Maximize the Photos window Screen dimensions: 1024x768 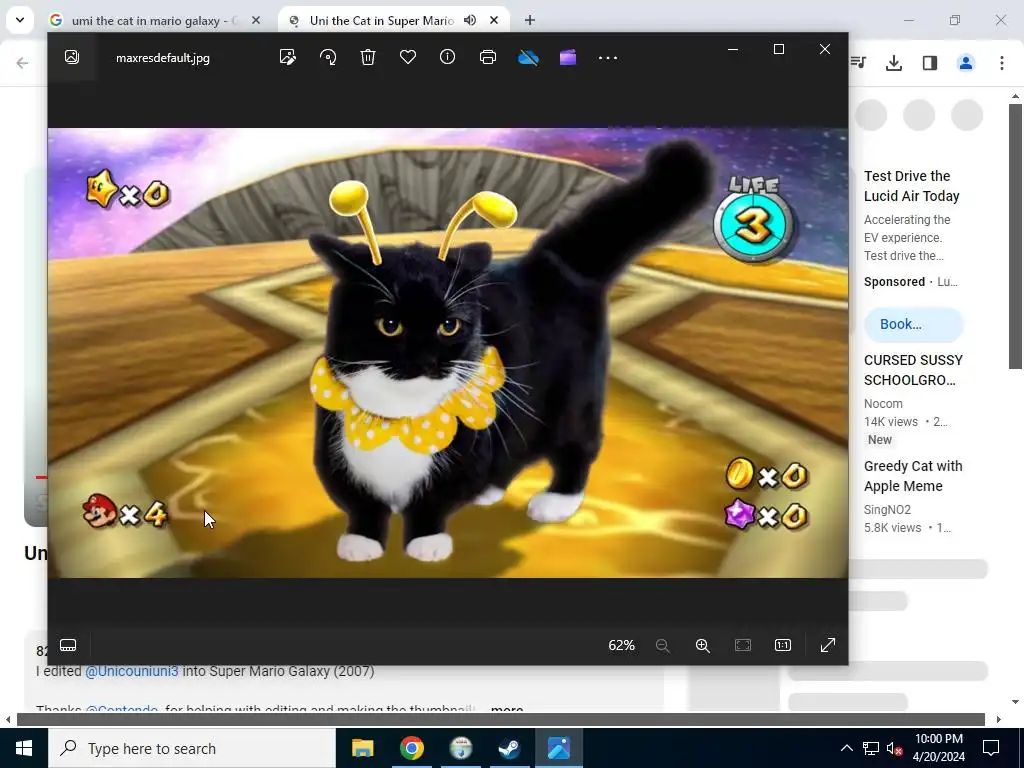tap(778, 49)
